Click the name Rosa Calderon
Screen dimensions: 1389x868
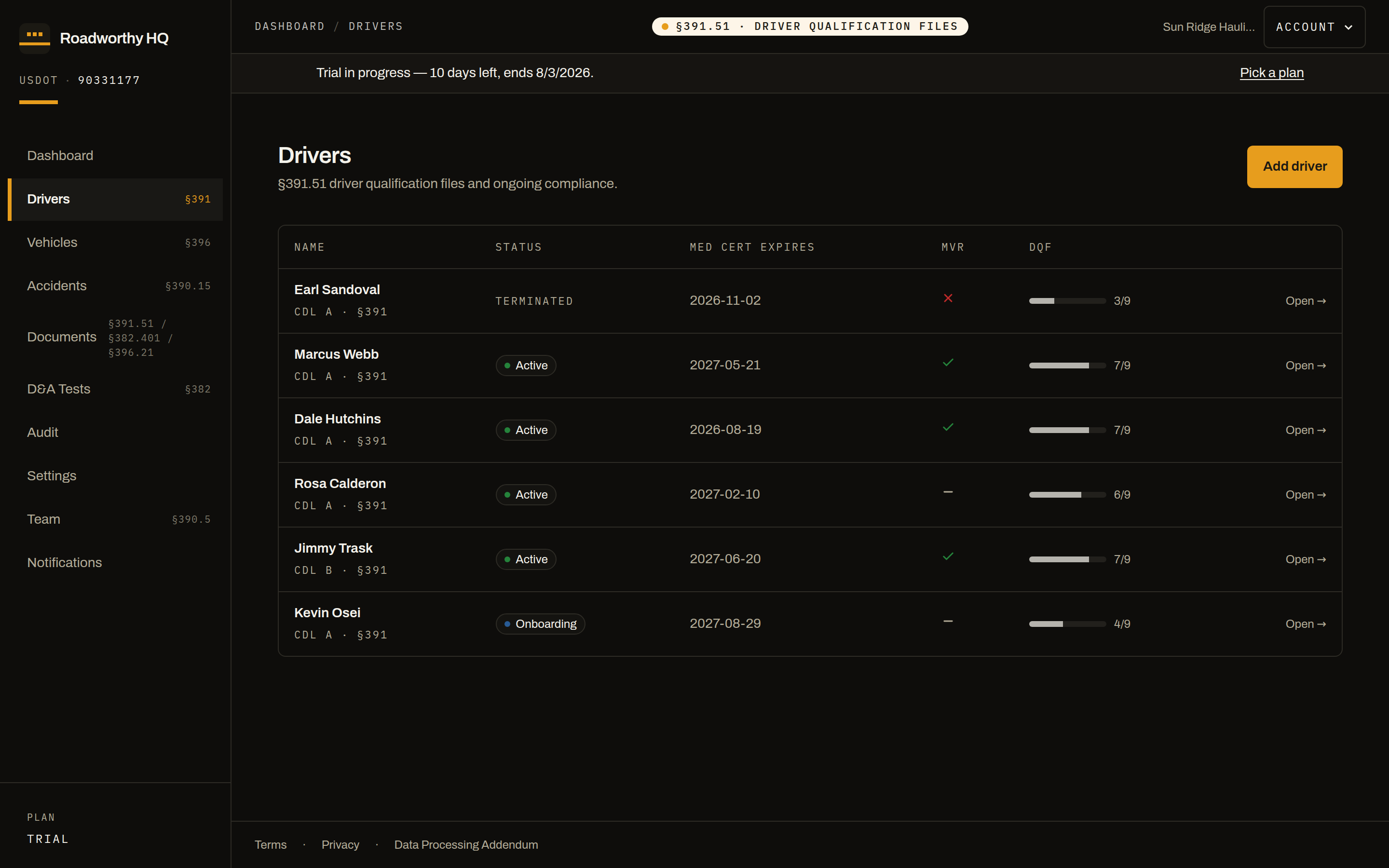coord(340,483)
